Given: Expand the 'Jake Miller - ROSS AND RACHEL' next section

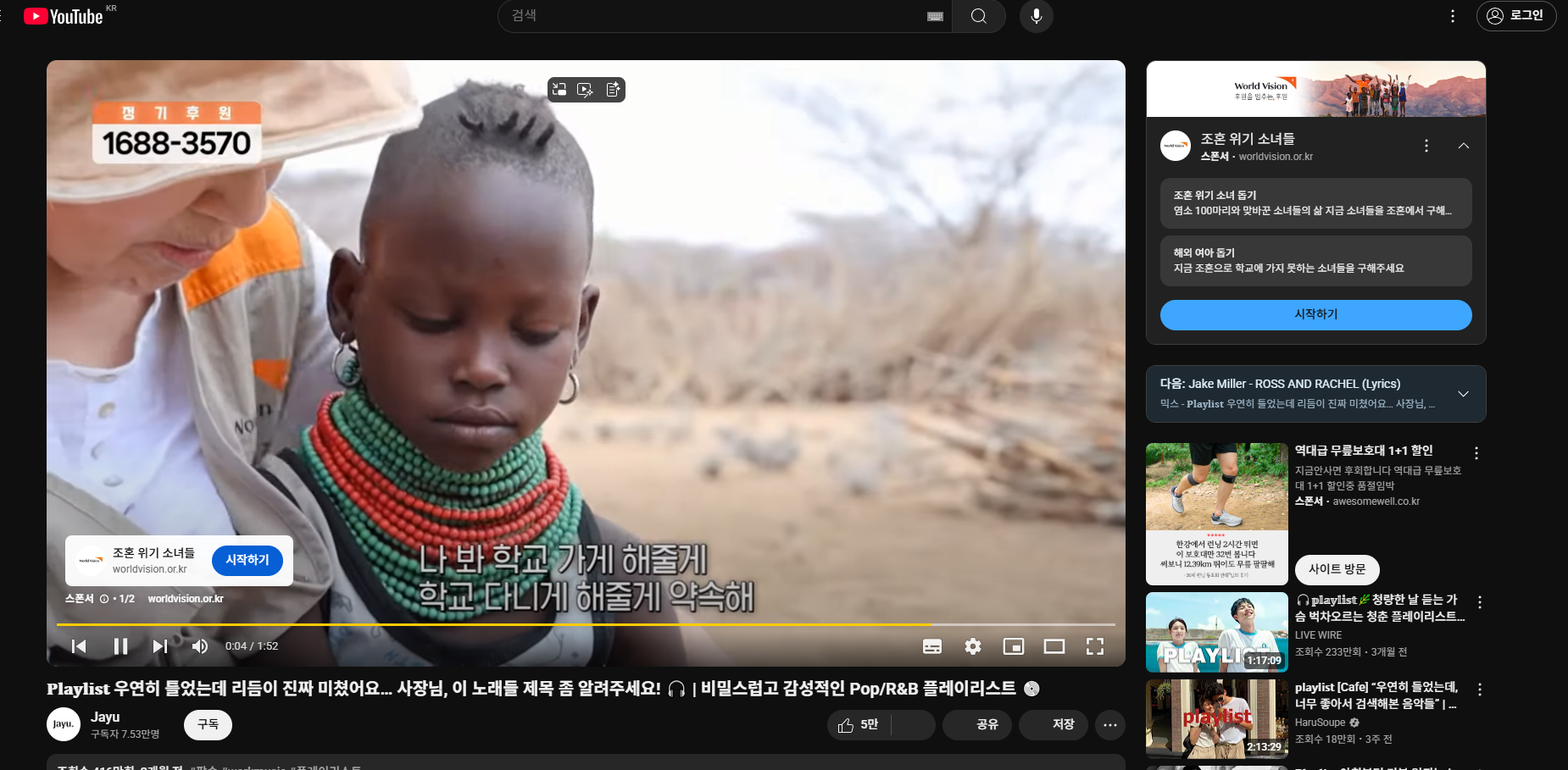Looking at the screenshot, I should (x=1462, y=393).
